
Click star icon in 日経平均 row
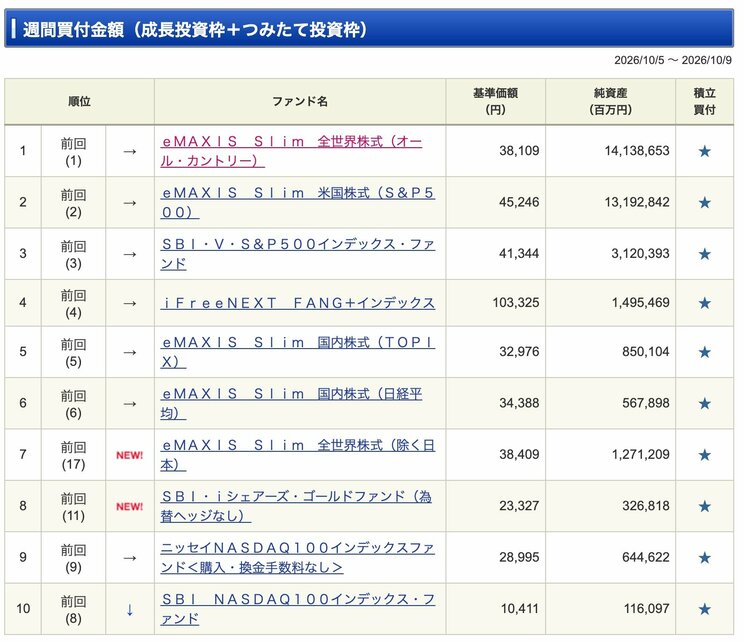(x=705, y=403)
